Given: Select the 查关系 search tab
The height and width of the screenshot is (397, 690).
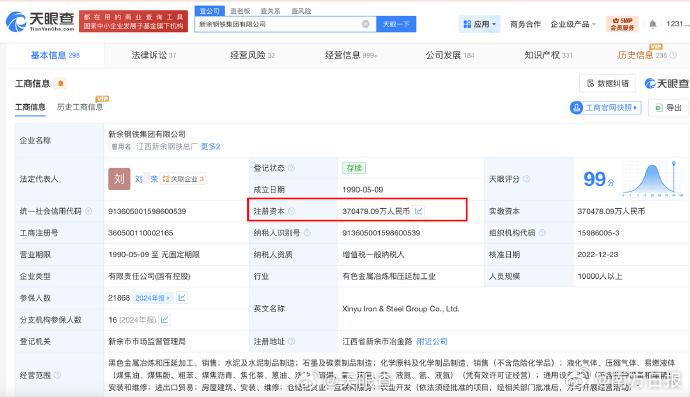Looking at the screenshot, I should click(x=270, y=11).
